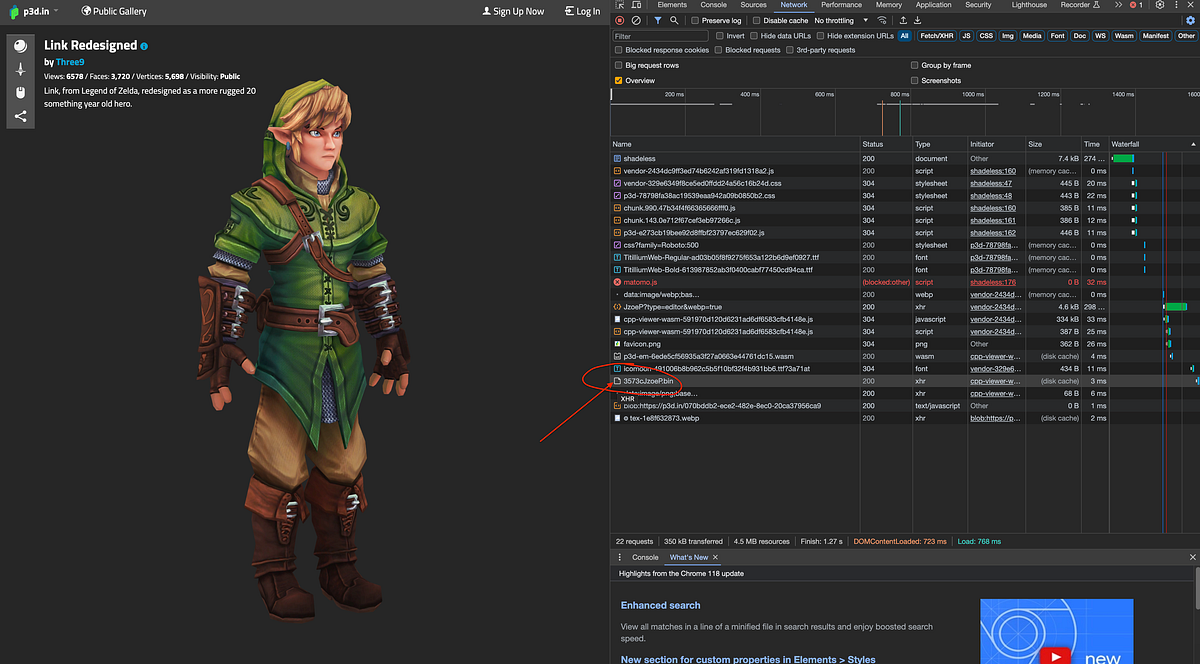Screen dimensions: 1200x664
Task: Clear the network requests list
Action: click(636, 19)
